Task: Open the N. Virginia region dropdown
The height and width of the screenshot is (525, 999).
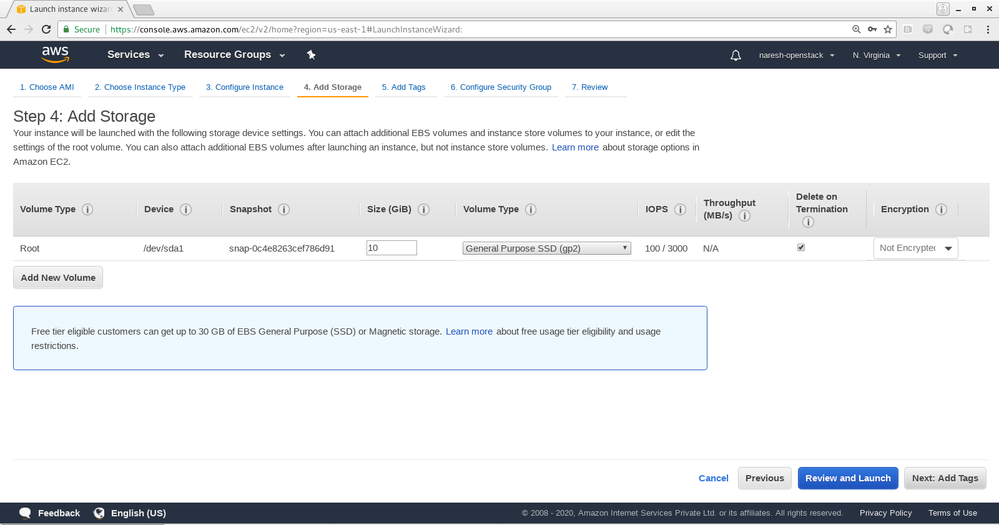Action: click(876, 55)
